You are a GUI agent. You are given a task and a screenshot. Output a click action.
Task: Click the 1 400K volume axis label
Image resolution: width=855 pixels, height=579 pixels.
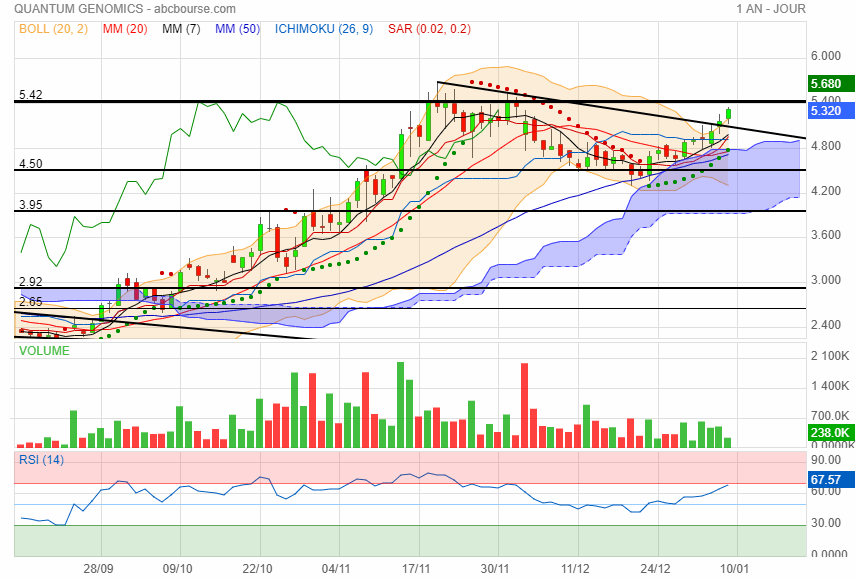click(x=830, y=386)
